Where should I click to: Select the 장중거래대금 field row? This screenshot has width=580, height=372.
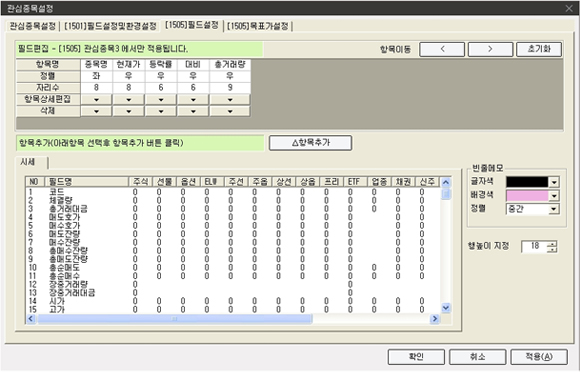[233, 292]
